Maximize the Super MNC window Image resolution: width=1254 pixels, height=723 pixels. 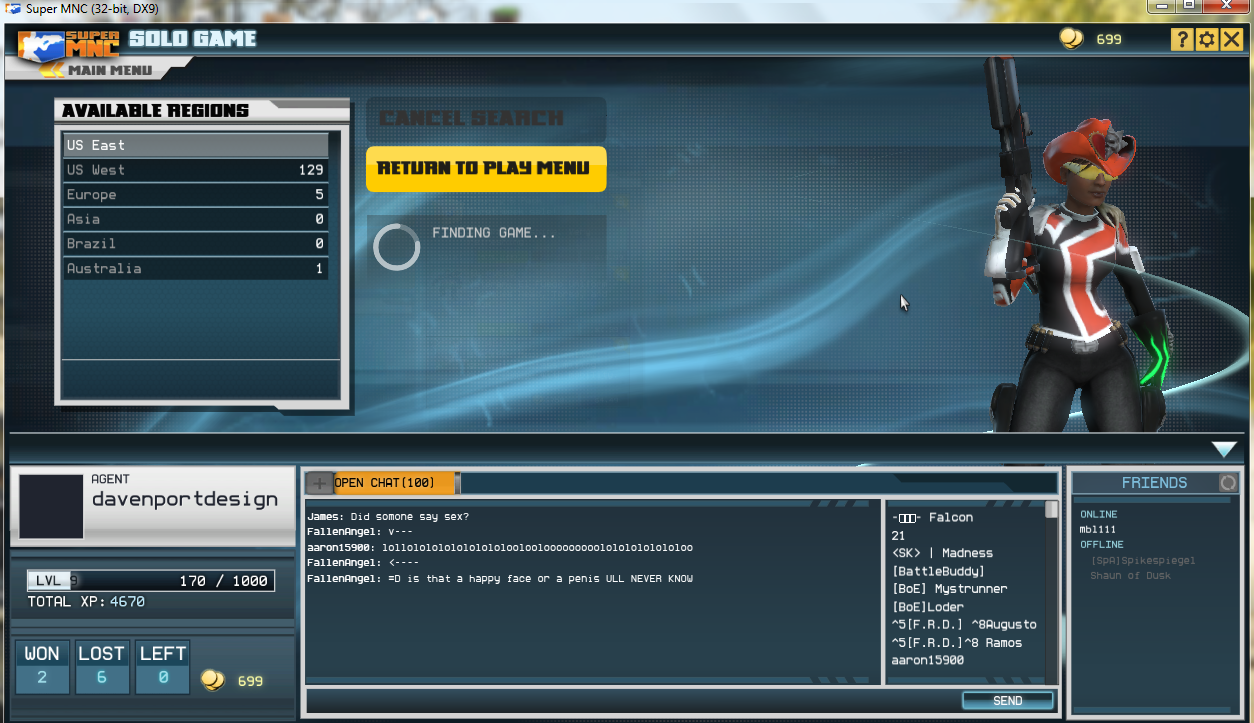pos(1189,6)
